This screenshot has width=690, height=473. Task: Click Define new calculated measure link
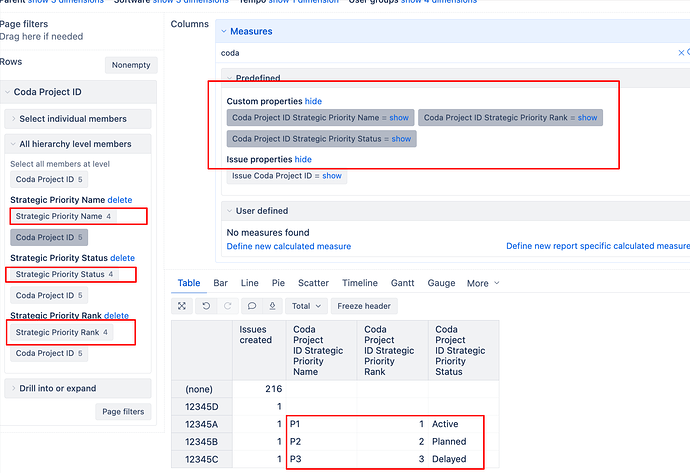(288, 246)
